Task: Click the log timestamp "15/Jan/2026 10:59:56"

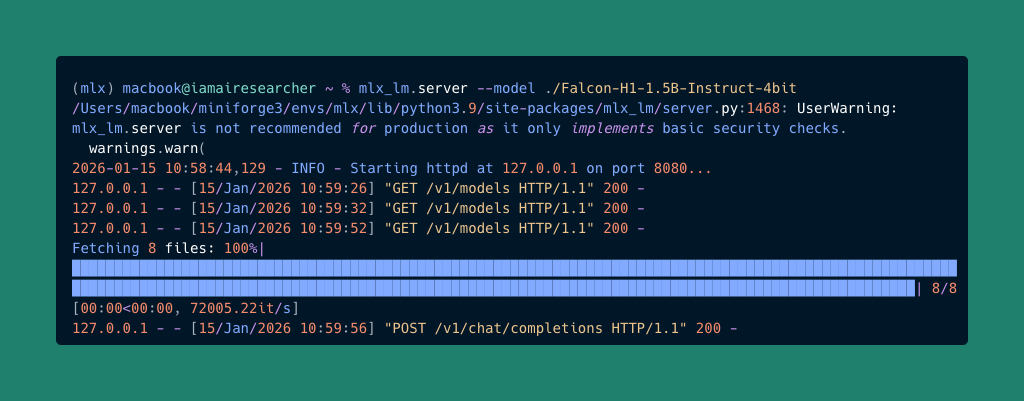Action: pyautogui.click(x=282, y=329)
